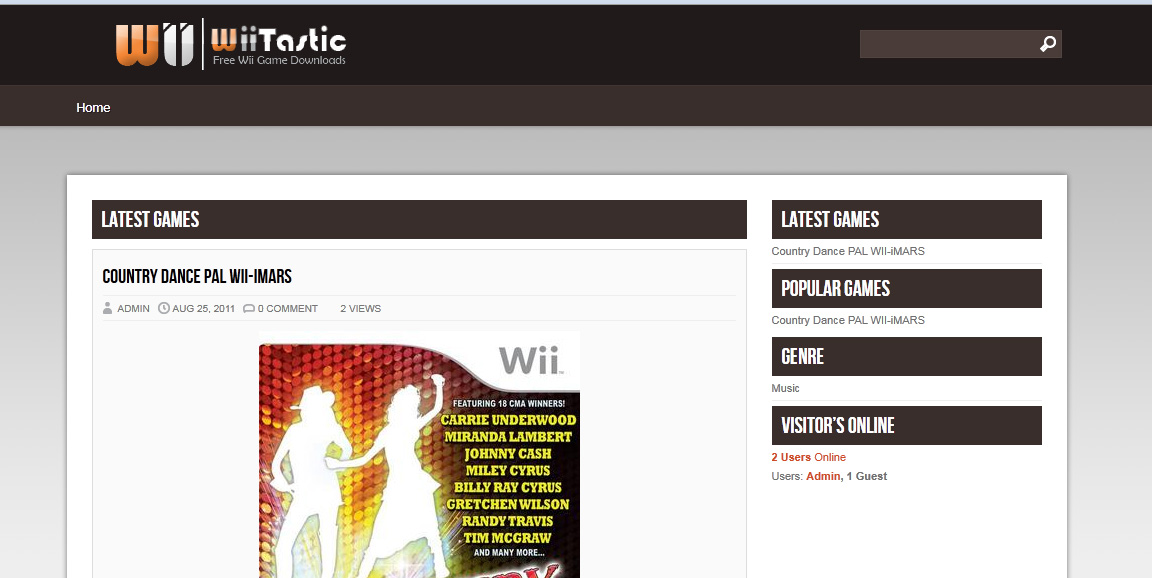Open the 0 Comment link
The image size is (1152, 578).
(287, 308)
